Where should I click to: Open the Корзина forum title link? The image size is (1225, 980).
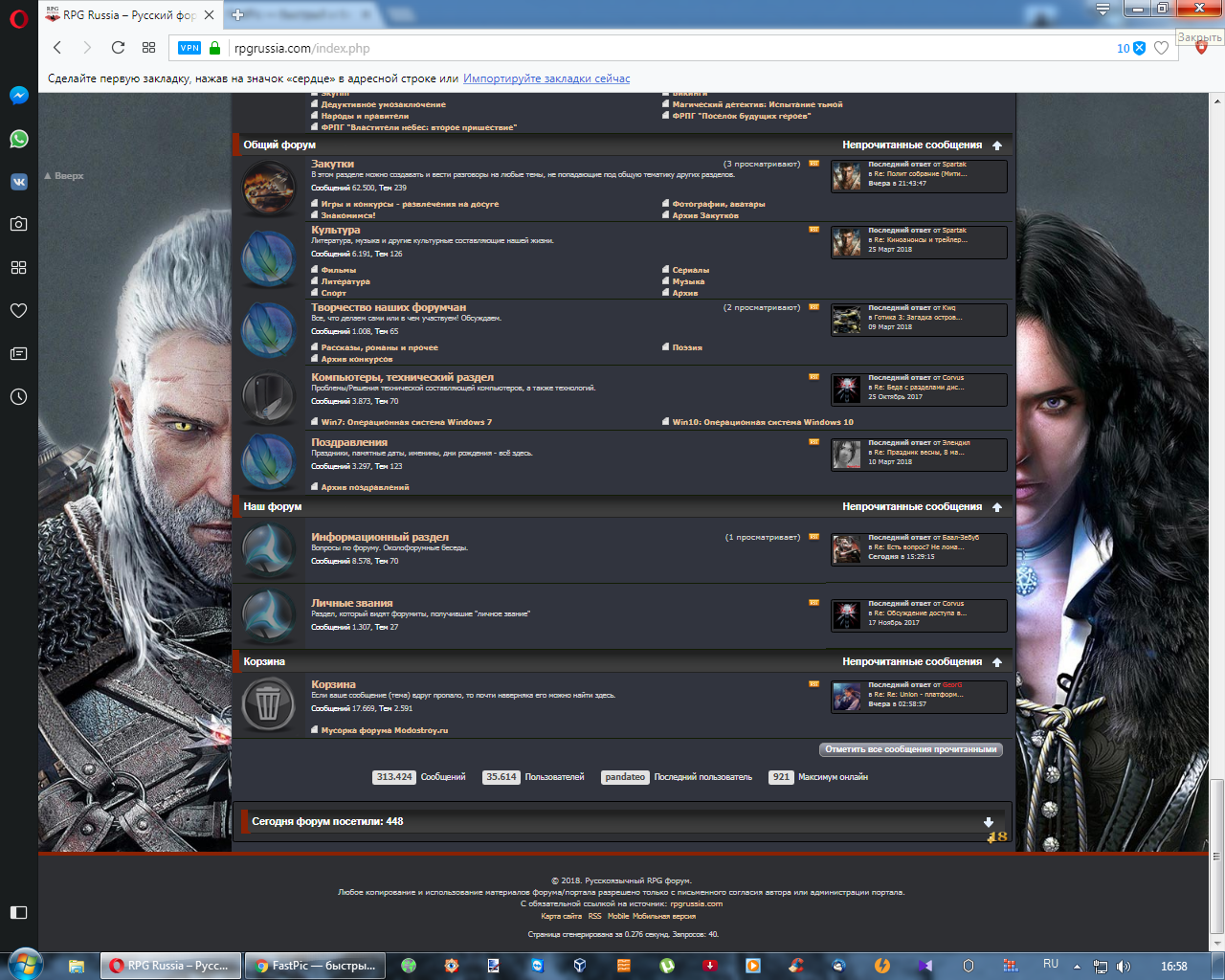coord(333,684)
